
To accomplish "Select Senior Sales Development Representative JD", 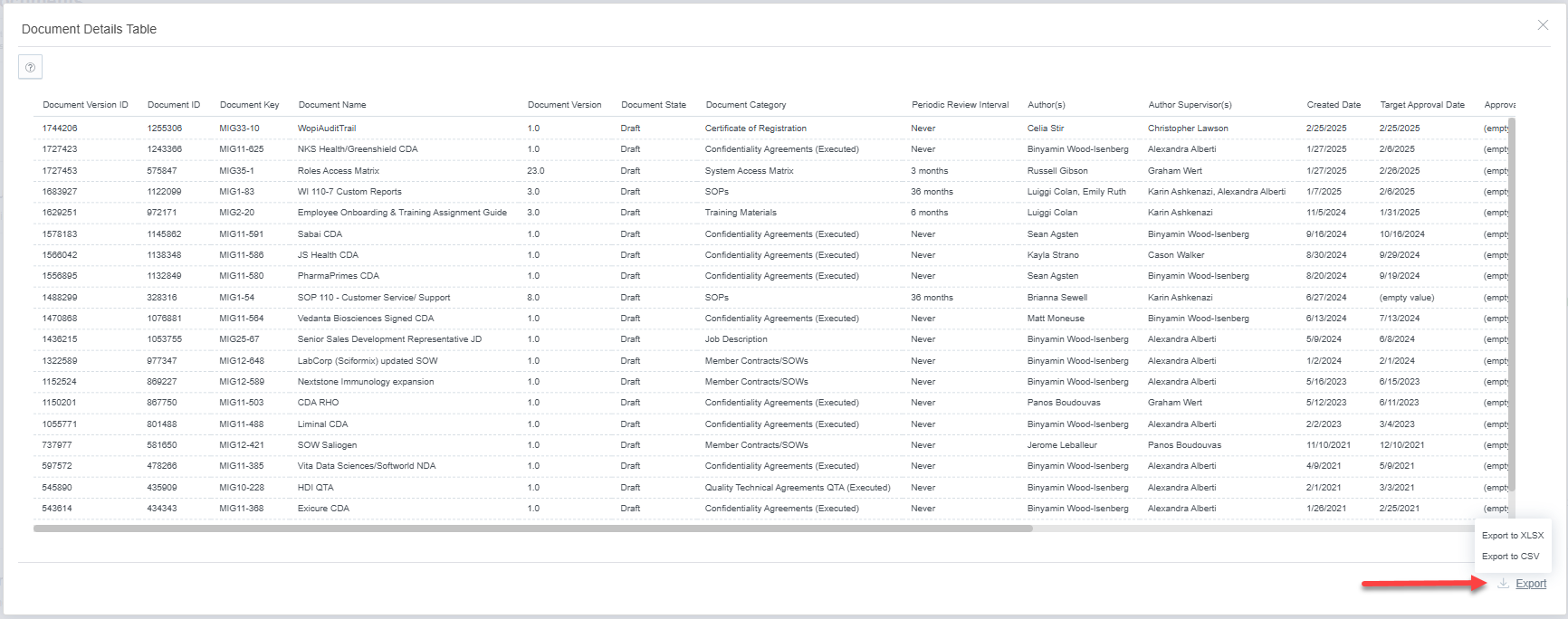I will [389, 339].
